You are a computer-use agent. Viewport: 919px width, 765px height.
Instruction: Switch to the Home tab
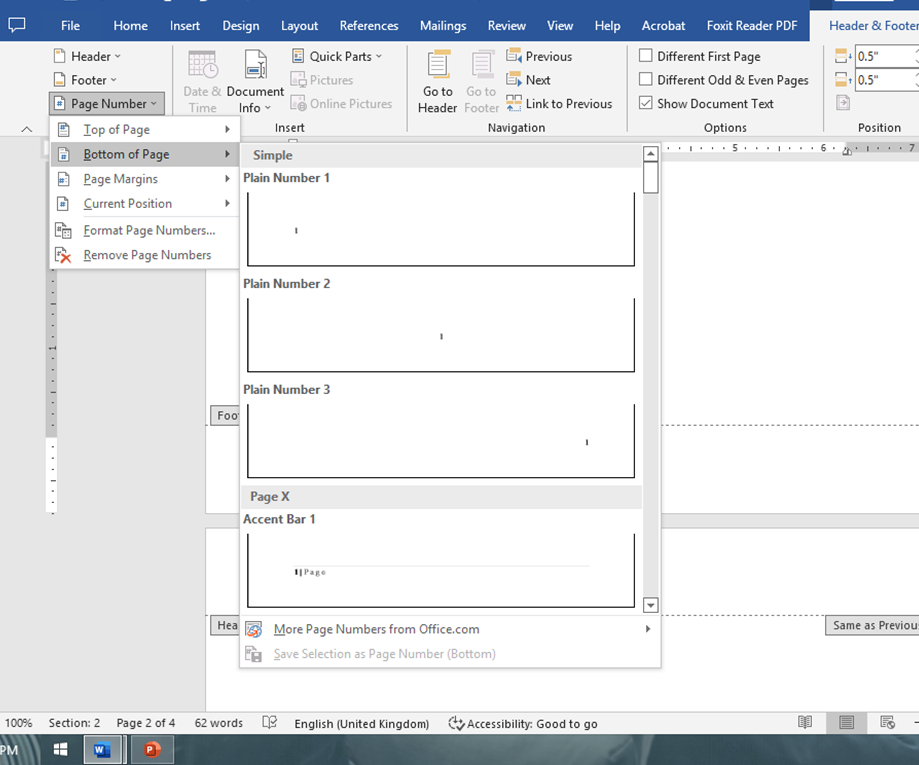130,26
